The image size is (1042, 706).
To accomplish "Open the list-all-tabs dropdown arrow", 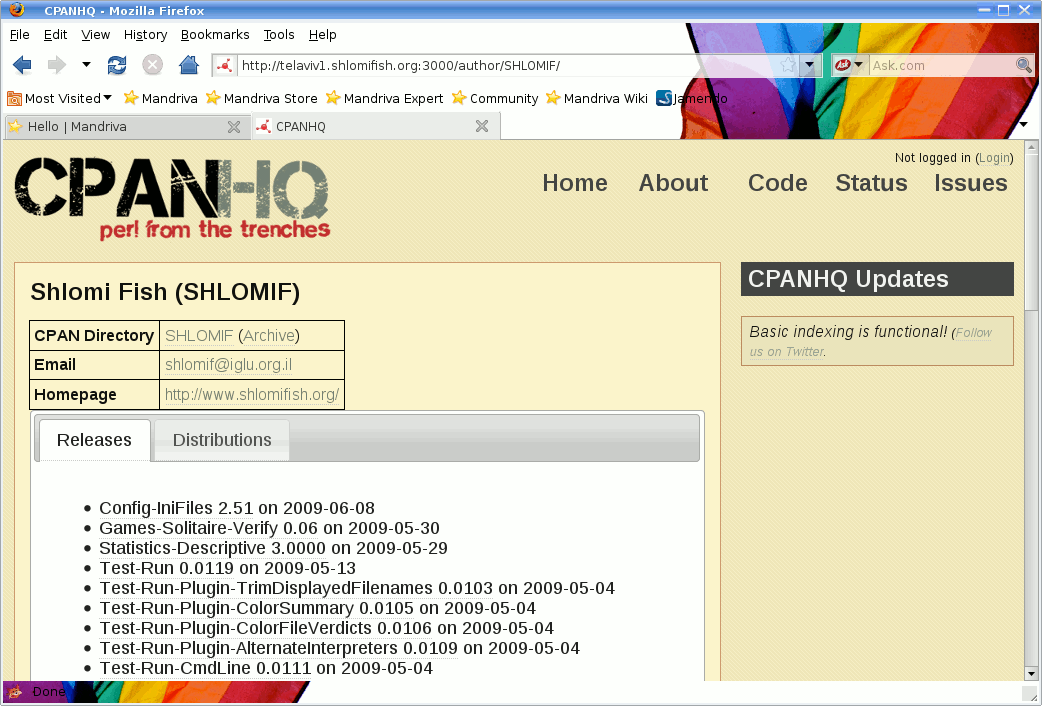I will (1023, 124).
